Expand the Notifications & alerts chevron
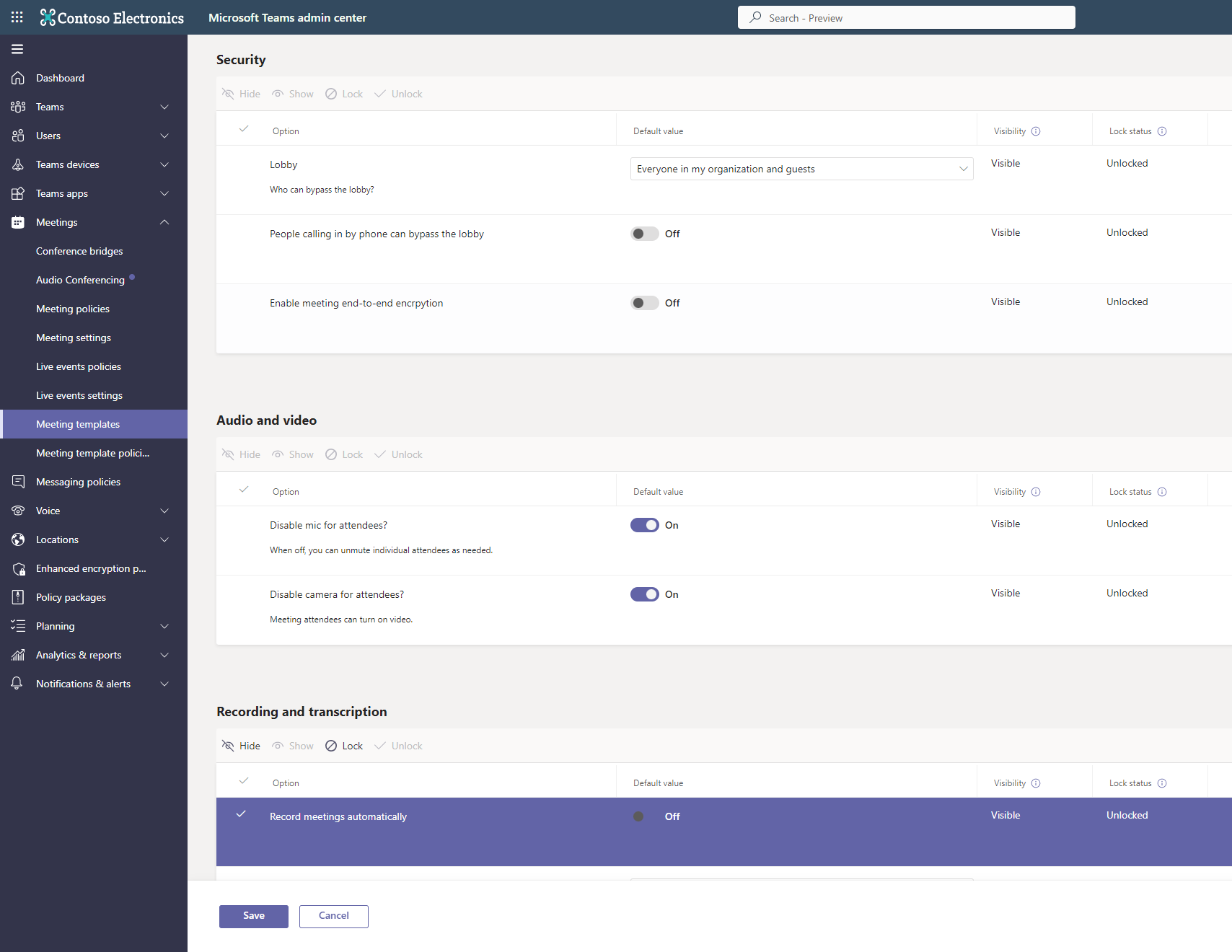Image resolution: width=1232 pixels, height=952 pixels. pos(164,684)
